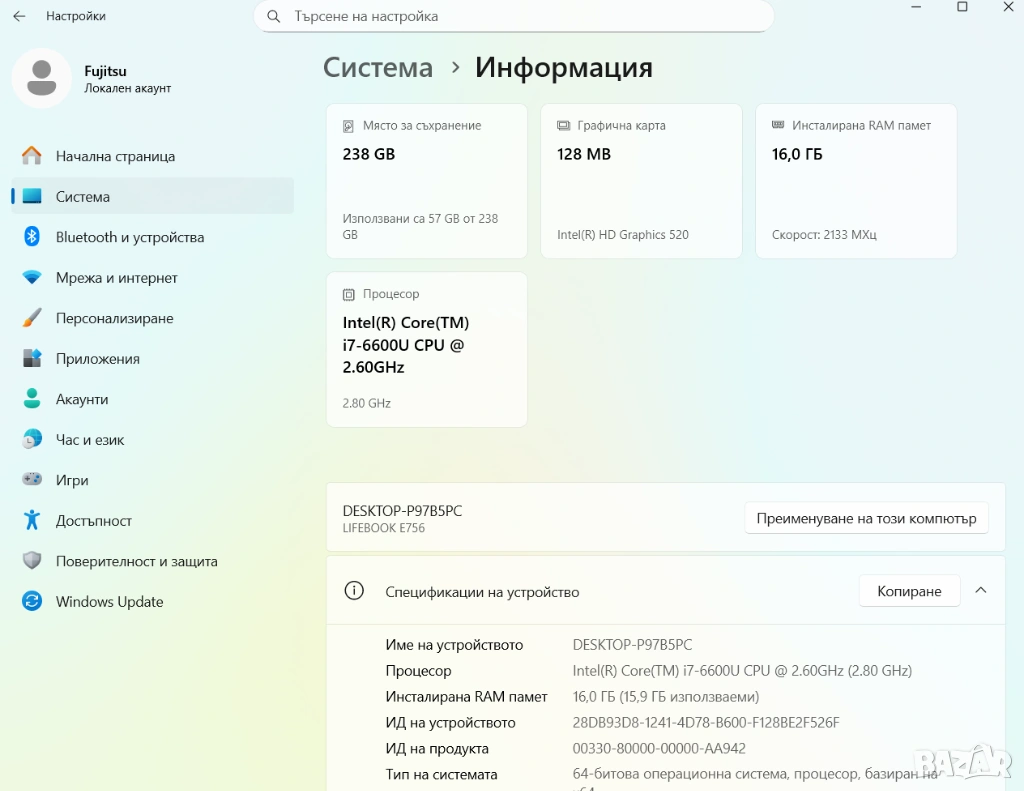Open Windows Update page
This screenshot has height=791, width=1024.
(x=109, y=602)
